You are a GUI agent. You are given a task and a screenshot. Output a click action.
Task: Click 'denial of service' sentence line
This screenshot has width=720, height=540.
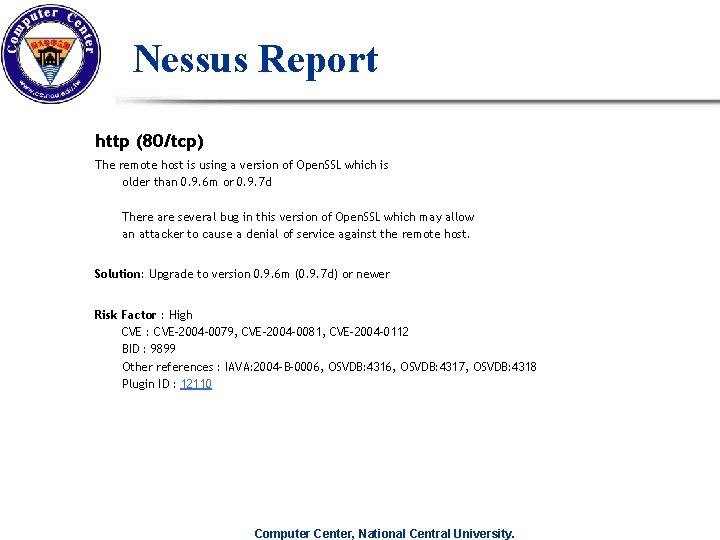(x=296, y=234)
